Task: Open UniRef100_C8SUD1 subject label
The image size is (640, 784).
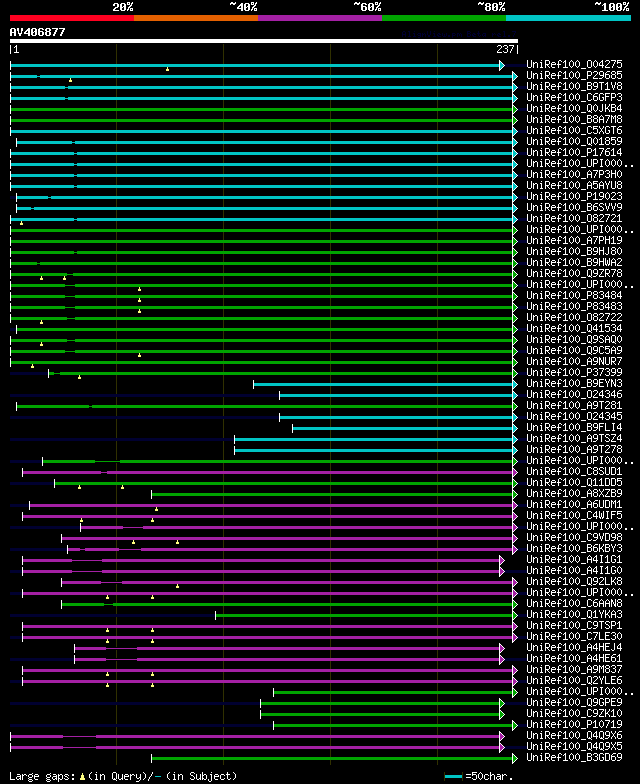Action: (574, 472)
